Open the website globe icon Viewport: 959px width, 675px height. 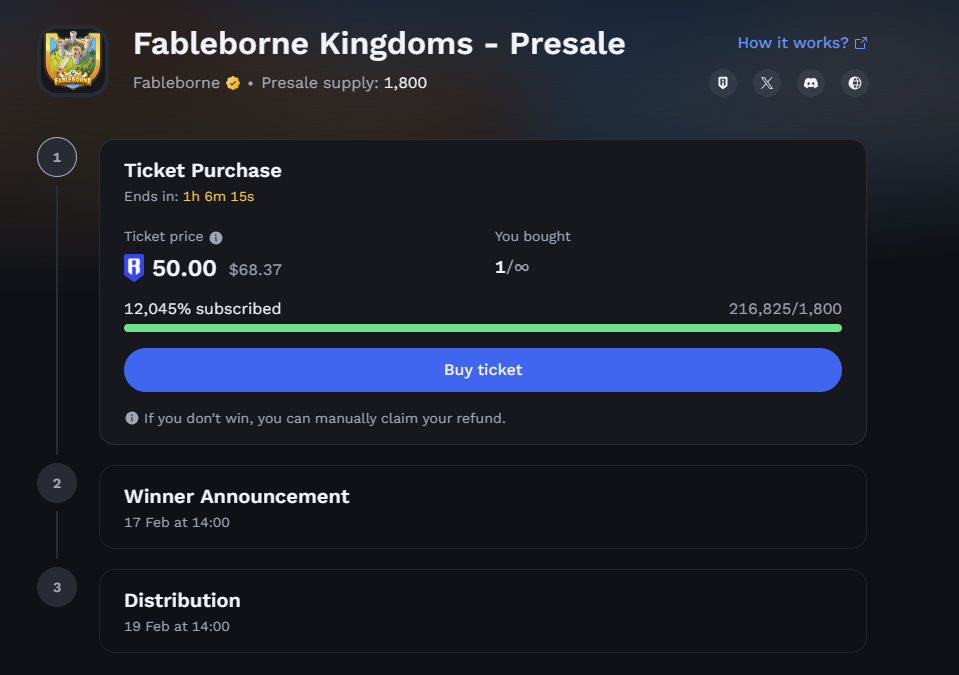pos(855,83)
